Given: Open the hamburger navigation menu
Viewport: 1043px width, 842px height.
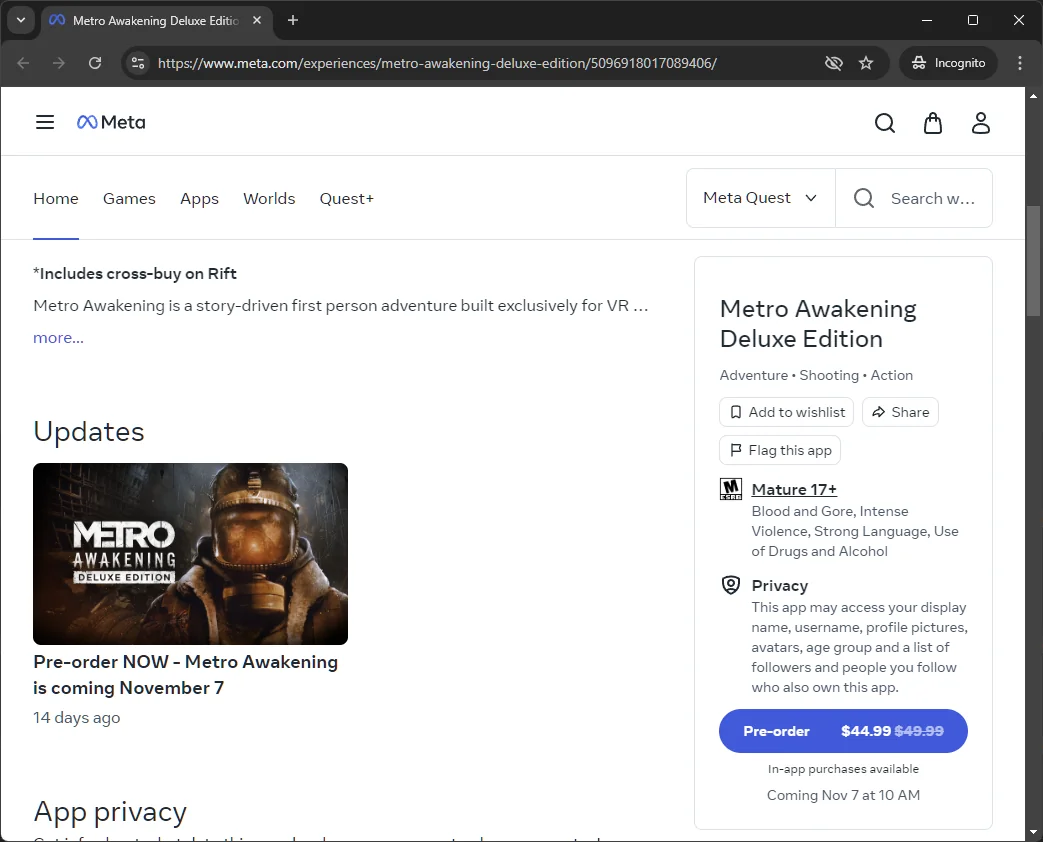Looking at the screenshot, I should coord(45,122).
